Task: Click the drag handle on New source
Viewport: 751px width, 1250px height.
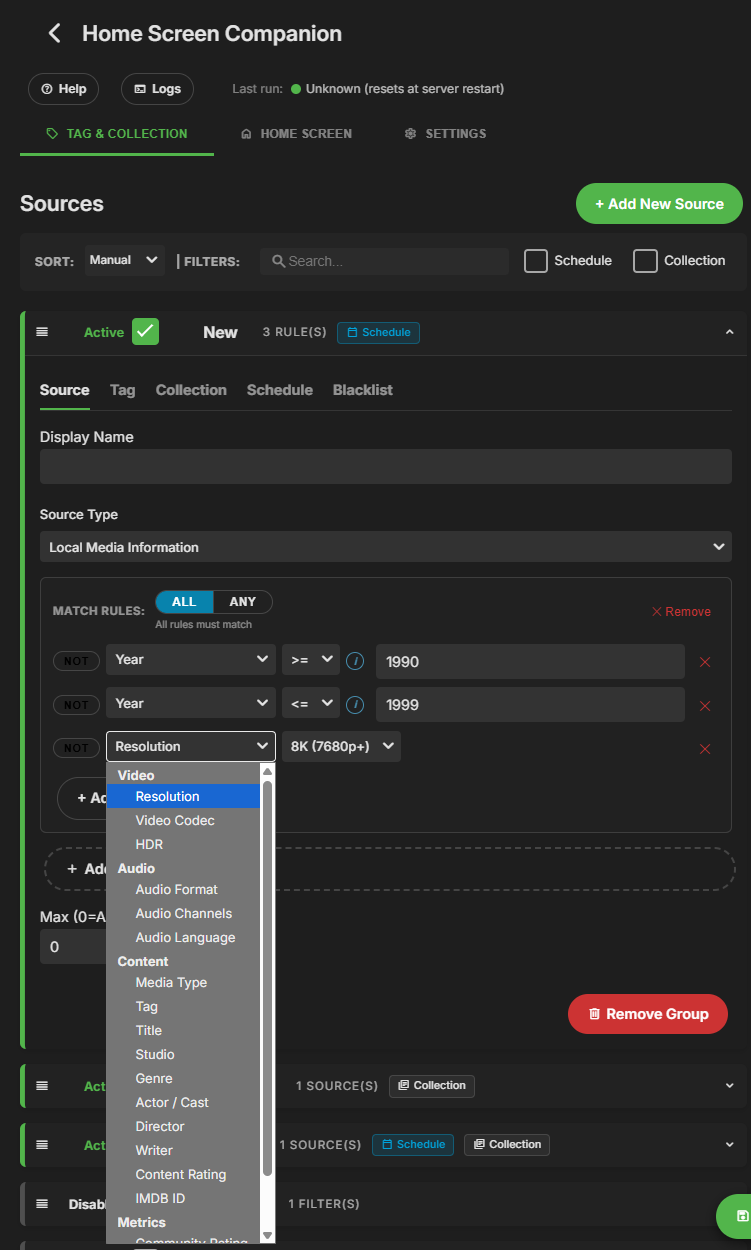Action: (x=42, y=332)
